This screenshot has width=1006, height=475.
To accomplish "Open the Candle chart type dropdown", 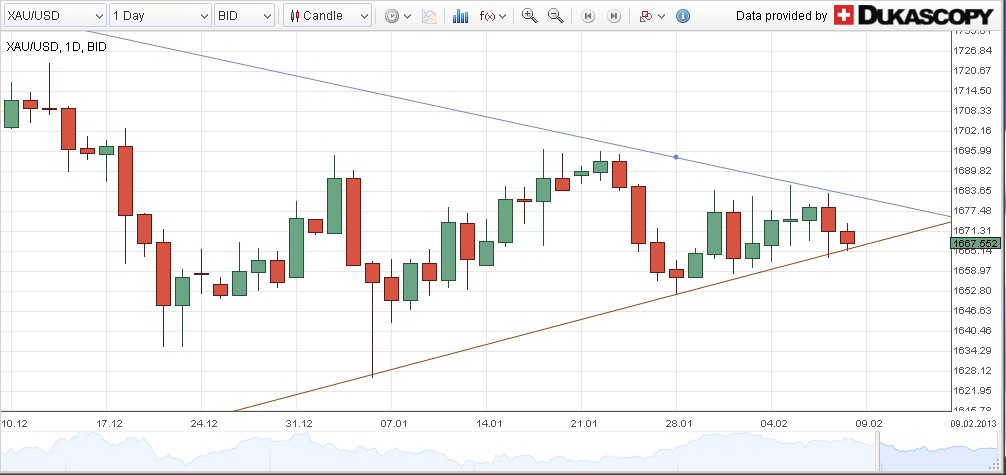I will tap(327, 16).
